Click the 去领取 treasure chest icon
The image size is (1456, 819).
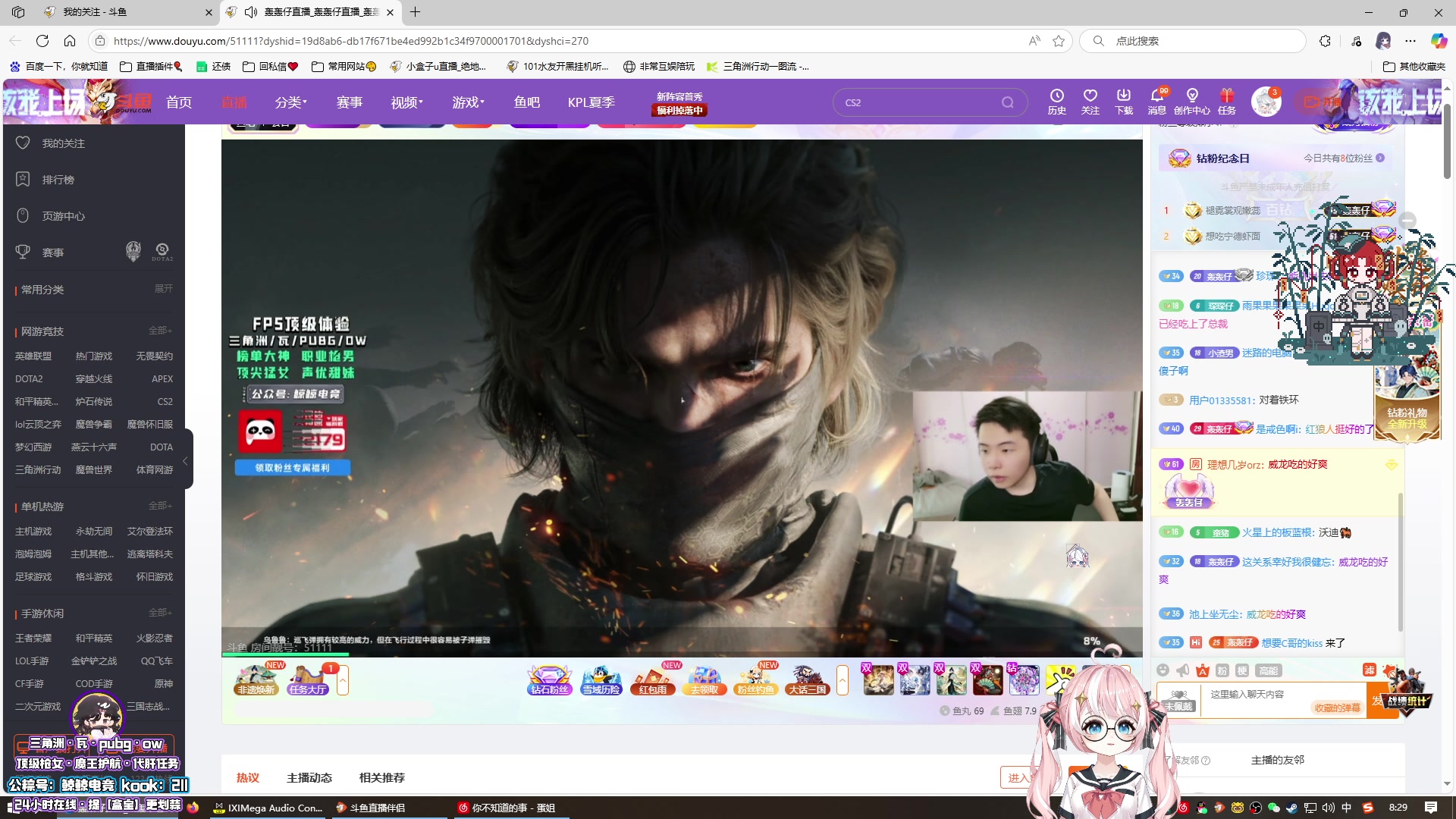(x=704, y=680)
